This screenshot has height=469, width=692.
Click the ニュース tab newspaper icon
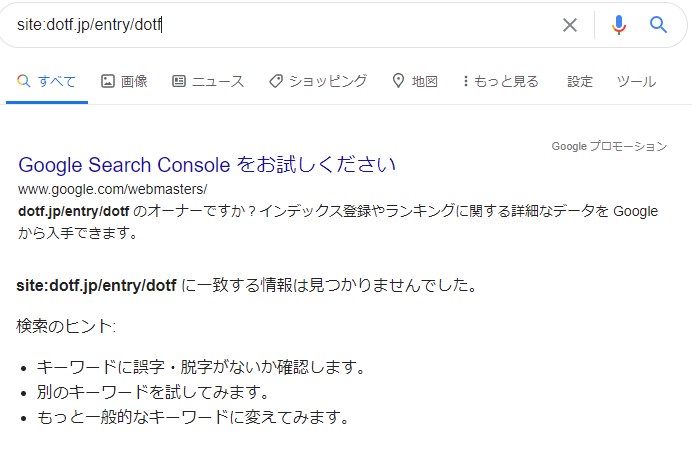pos(179,81)
